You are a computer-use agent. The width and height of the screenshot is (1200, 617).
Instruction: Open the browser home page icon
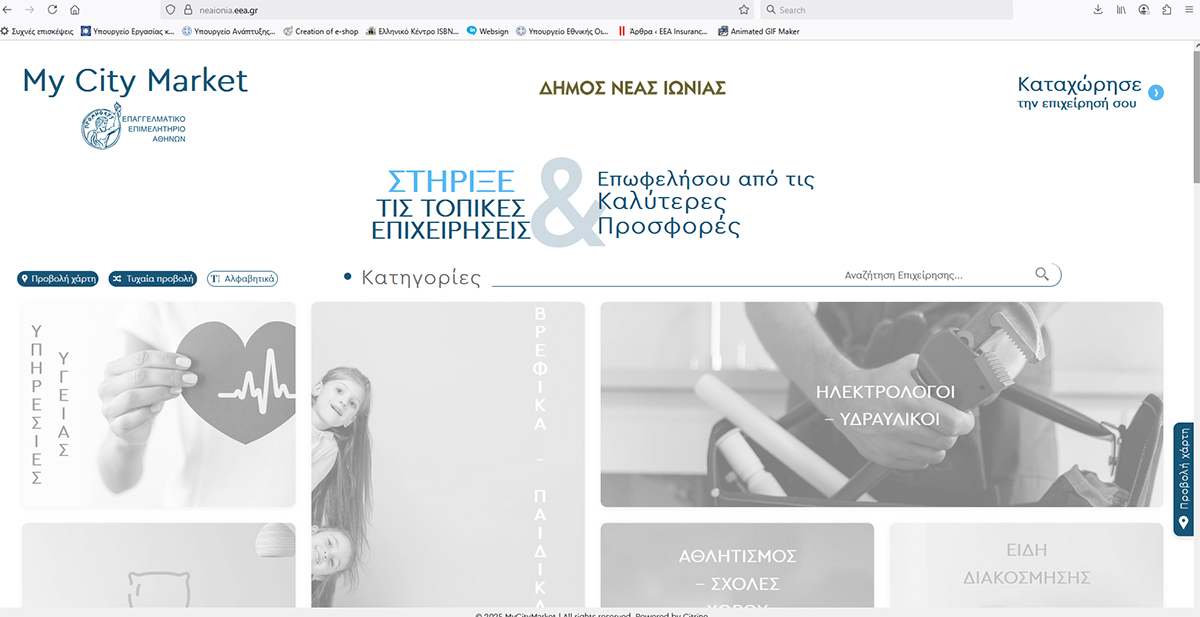pos(75,9)
